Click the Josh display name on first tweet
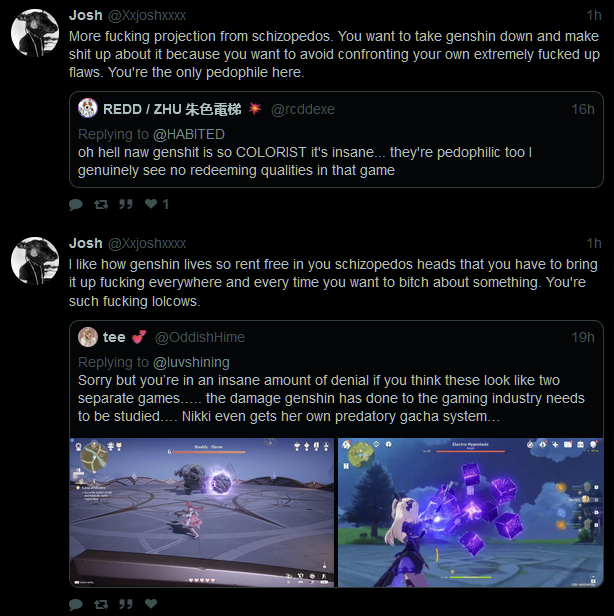This screenshot has width=614, height=616. (86, 15)
